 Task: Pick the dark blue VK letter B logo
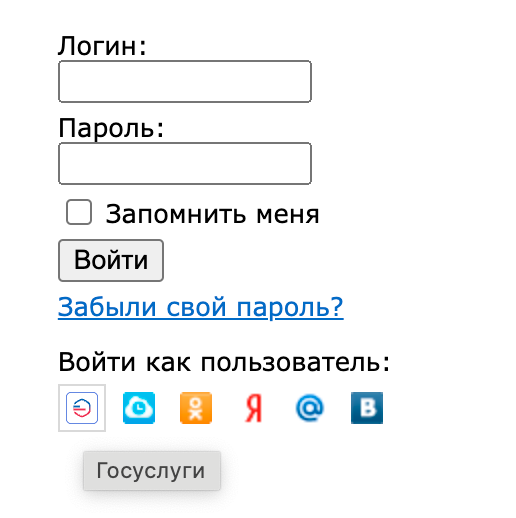(367, 408)
